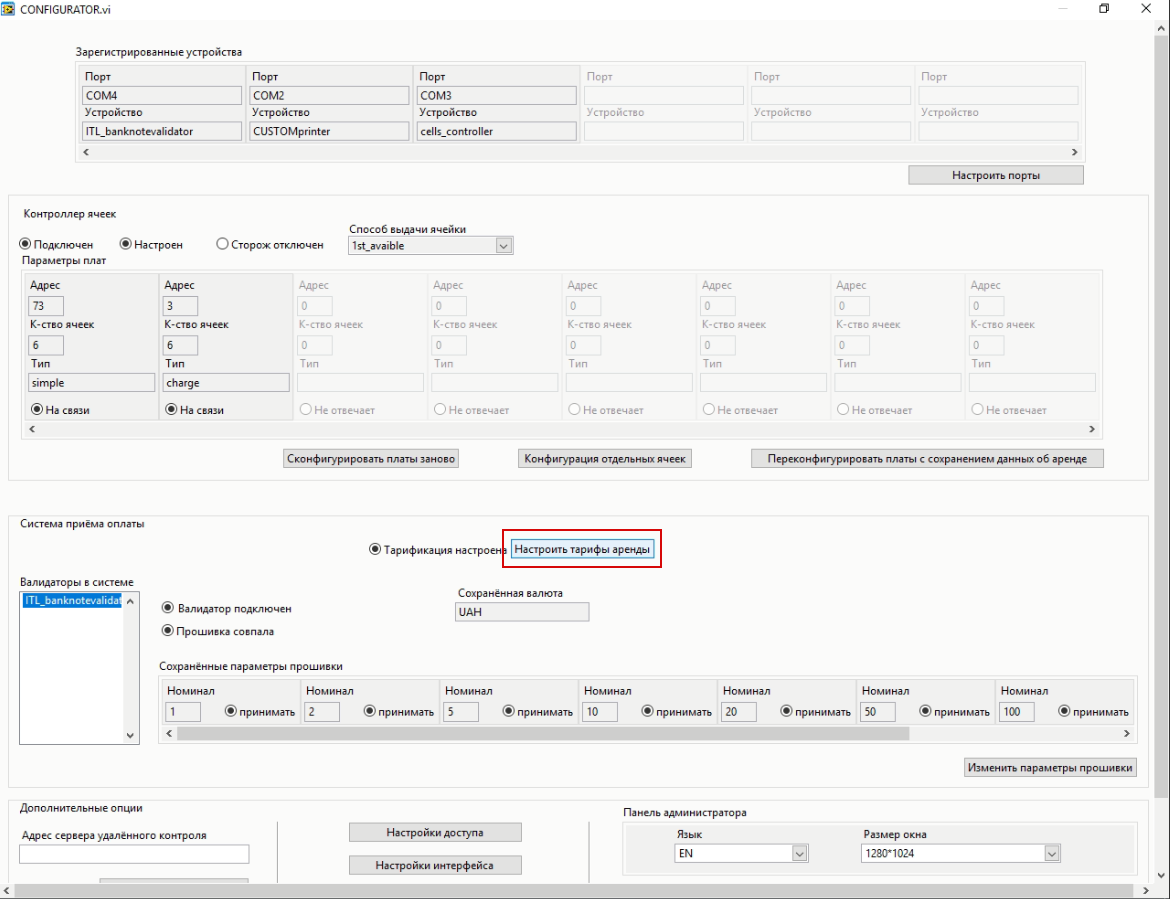
Task: Toggle the Сторож отключен radio indicator
Action: point(223,244)
